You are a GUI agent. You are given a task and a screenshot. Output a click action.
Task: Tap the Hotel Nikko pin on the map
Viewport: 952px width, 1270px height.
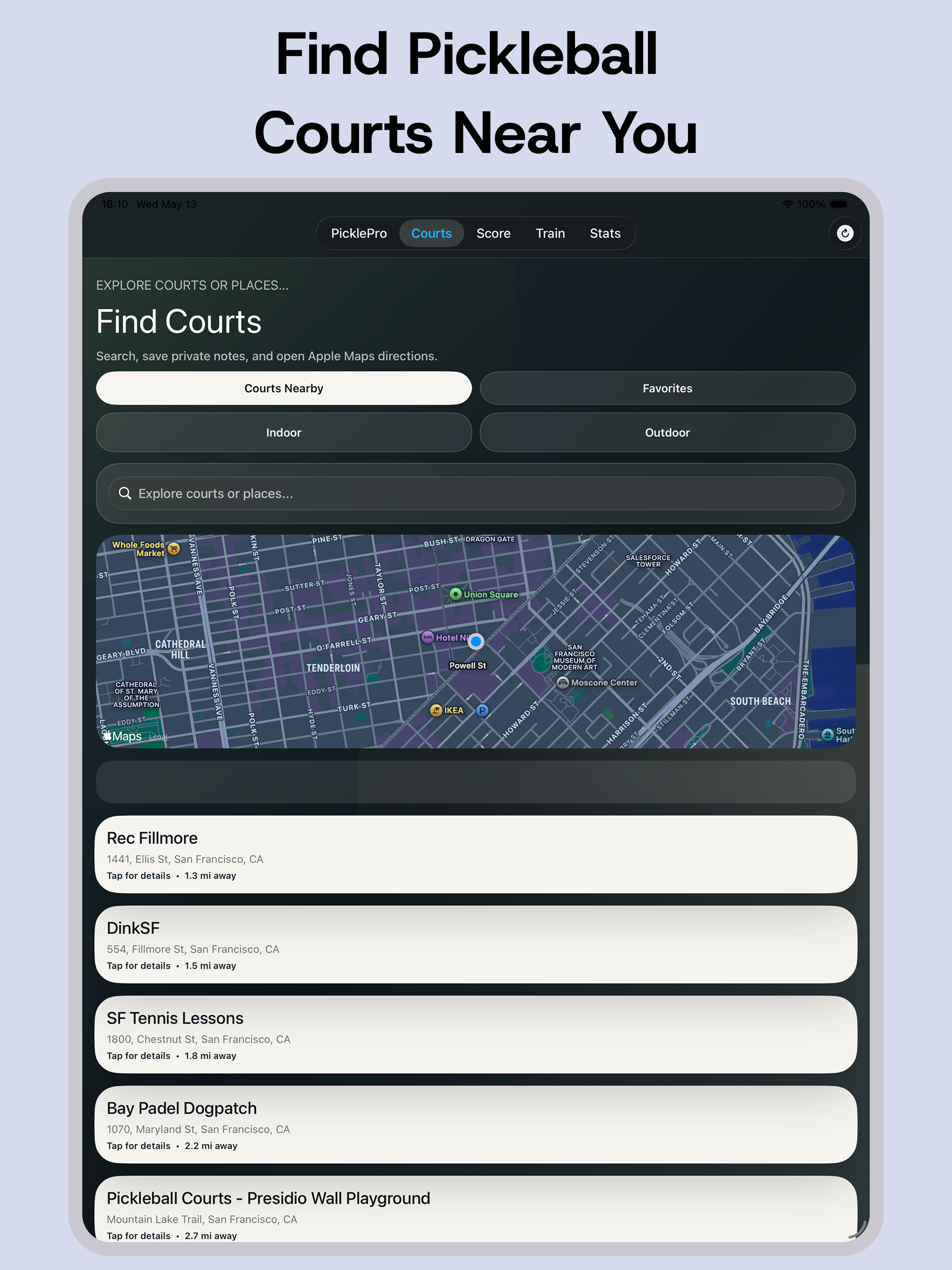tap(427, 637)
